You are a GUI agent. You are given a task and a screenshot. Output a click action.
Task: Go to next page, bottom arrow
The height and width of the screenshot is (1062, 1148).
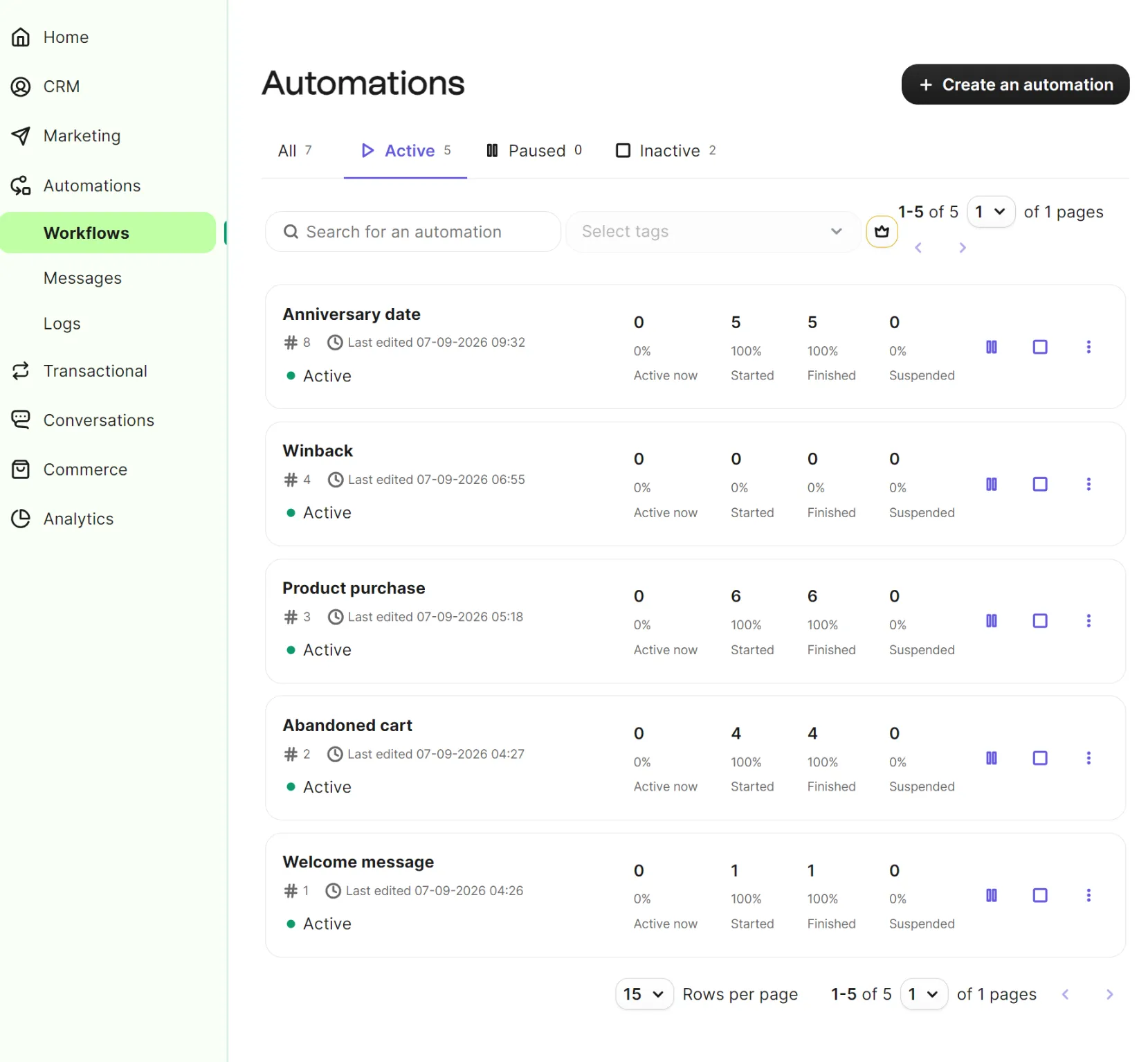(1109, 994)
